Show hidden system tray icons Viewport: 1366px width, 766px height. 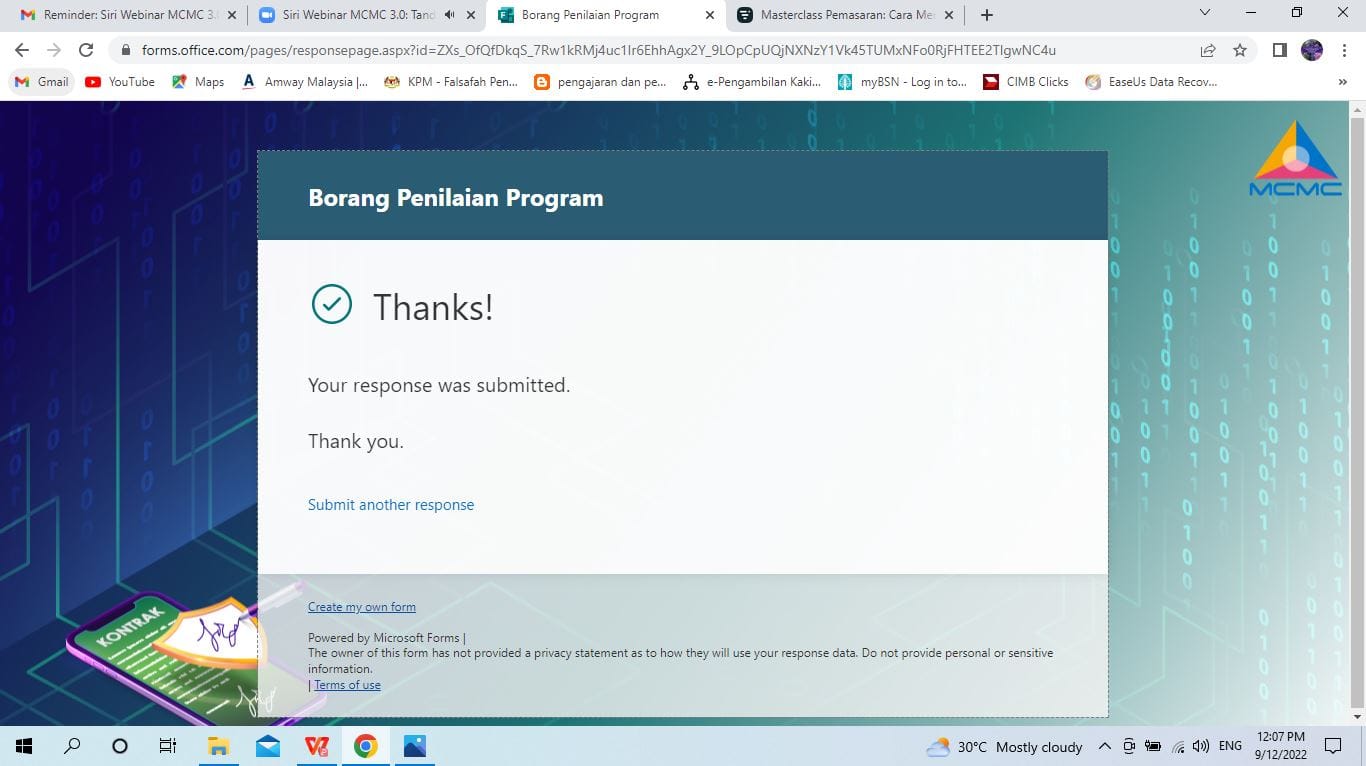pos(1104,746)
